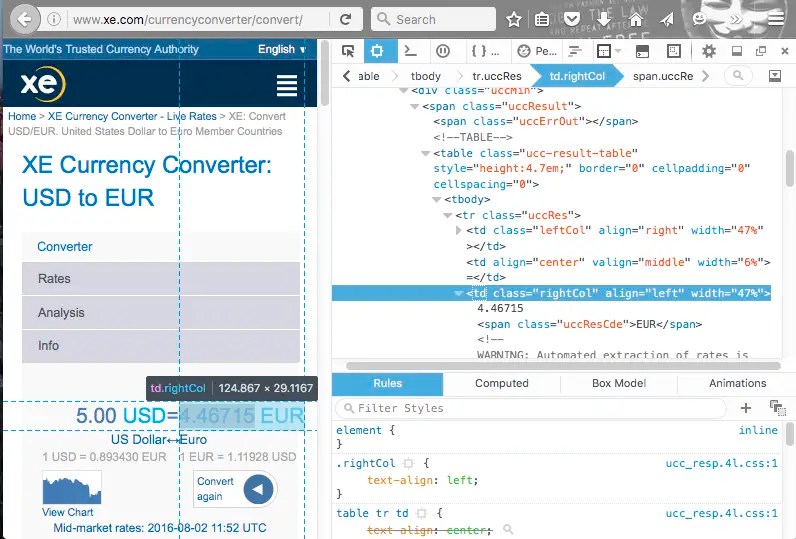Click the Inspector HTML search box
The width and height of the screenshot is (796, 539).
[738, 76]
